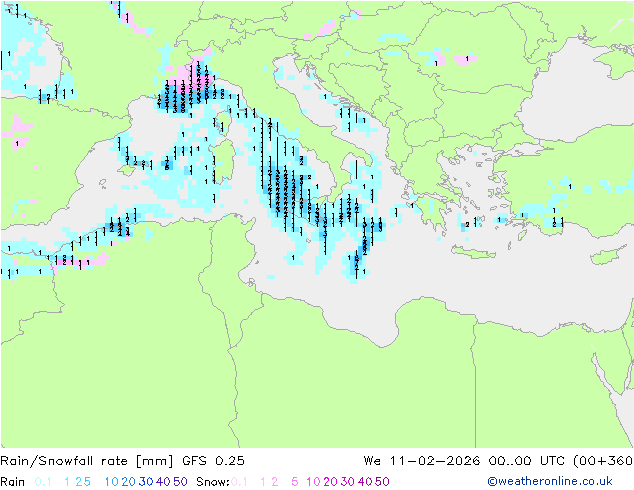
Task: Pick the Snow 50 legend color
Action: click(382, 482)
